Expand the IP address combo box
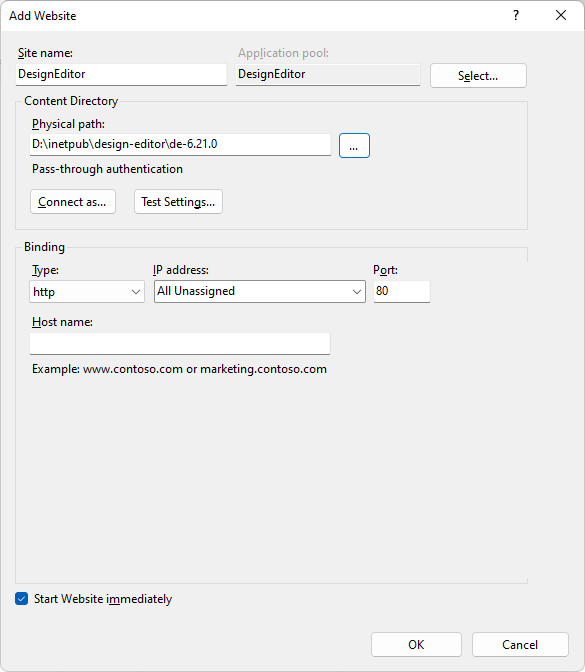Image resolution: width=585 pixels, height=672 pixels. [260, 291]
